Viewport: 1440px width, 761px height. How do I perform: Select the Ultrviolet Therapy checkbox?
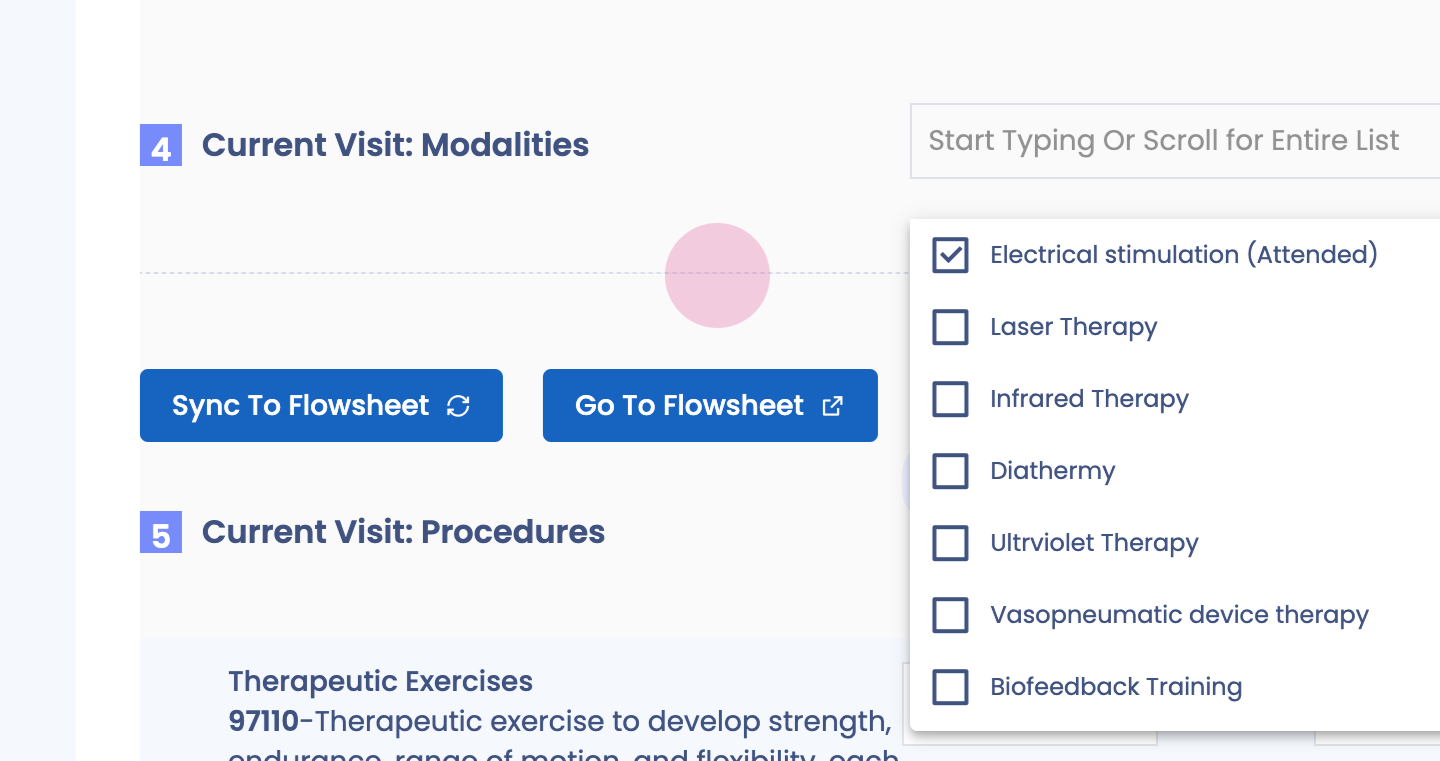pos(950,543)
